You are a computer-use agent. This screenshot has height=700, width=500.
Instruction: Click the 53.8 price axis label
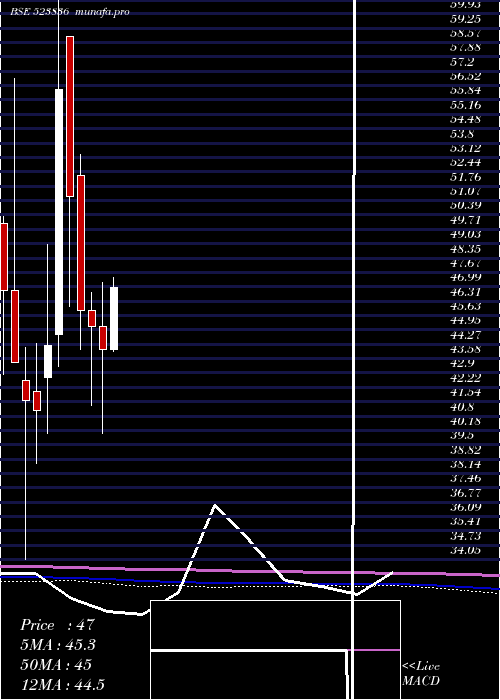tap(462, 134)
